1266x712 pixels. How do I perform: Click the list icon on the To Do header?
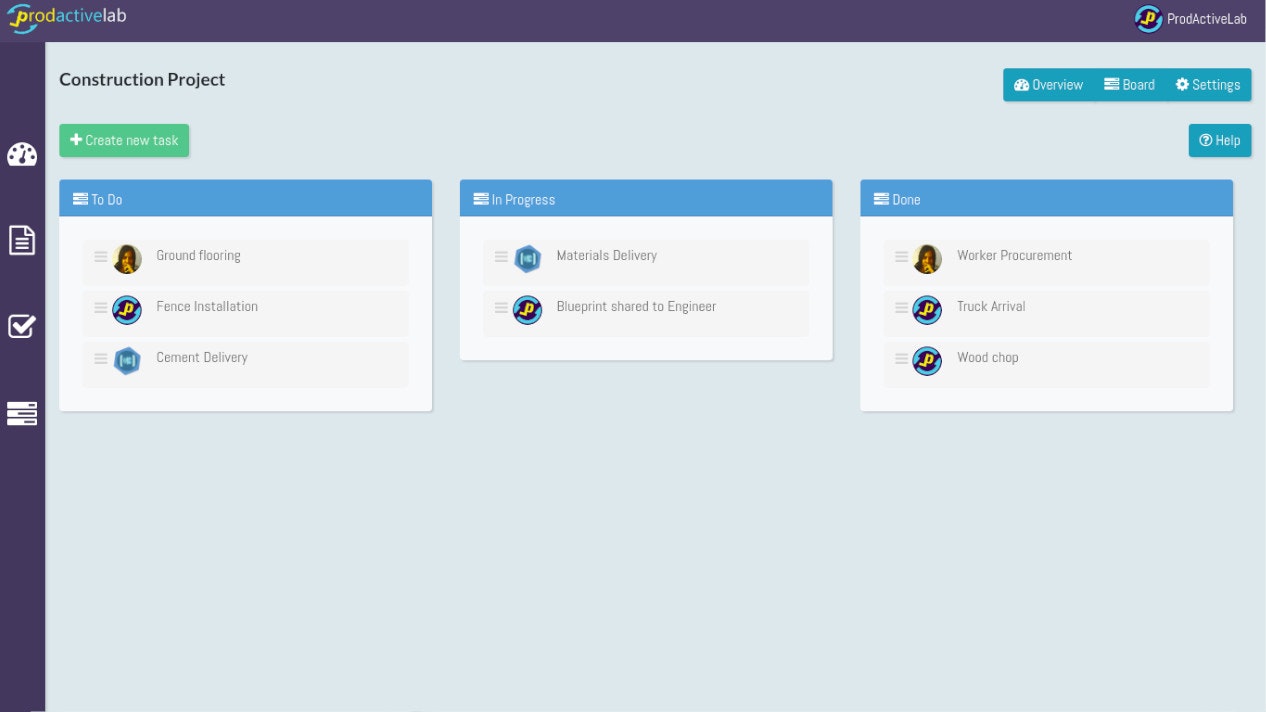click(x=80, y=198)
